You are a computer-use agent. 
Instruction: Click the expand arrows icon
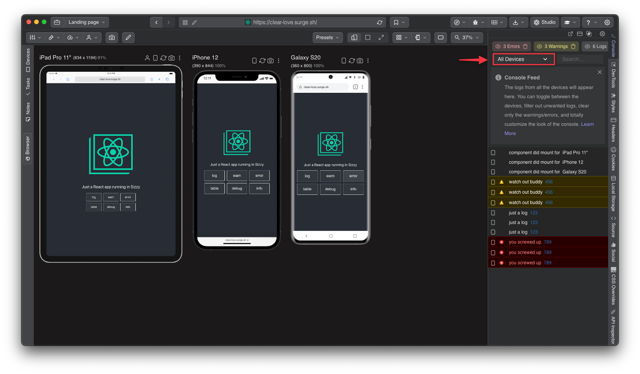click(381, 38)
